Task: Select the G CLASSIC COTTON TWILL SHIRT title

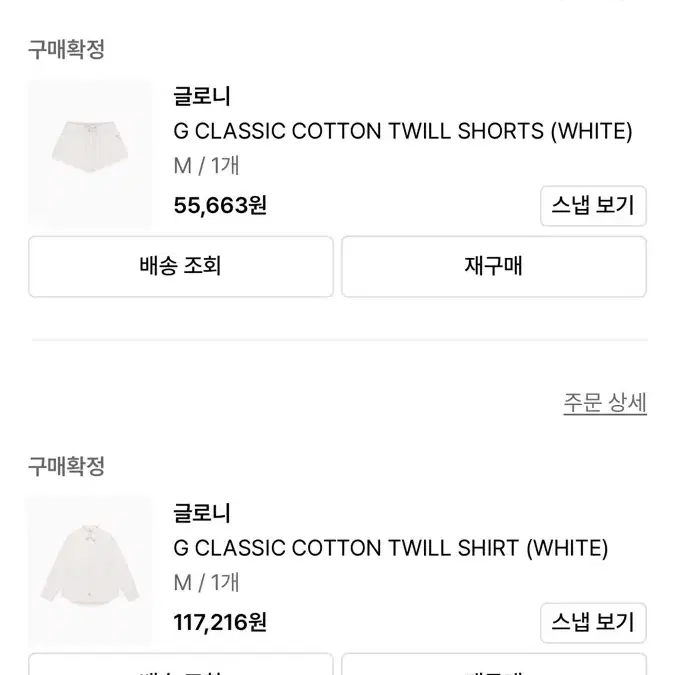Action: coord(391,548)
